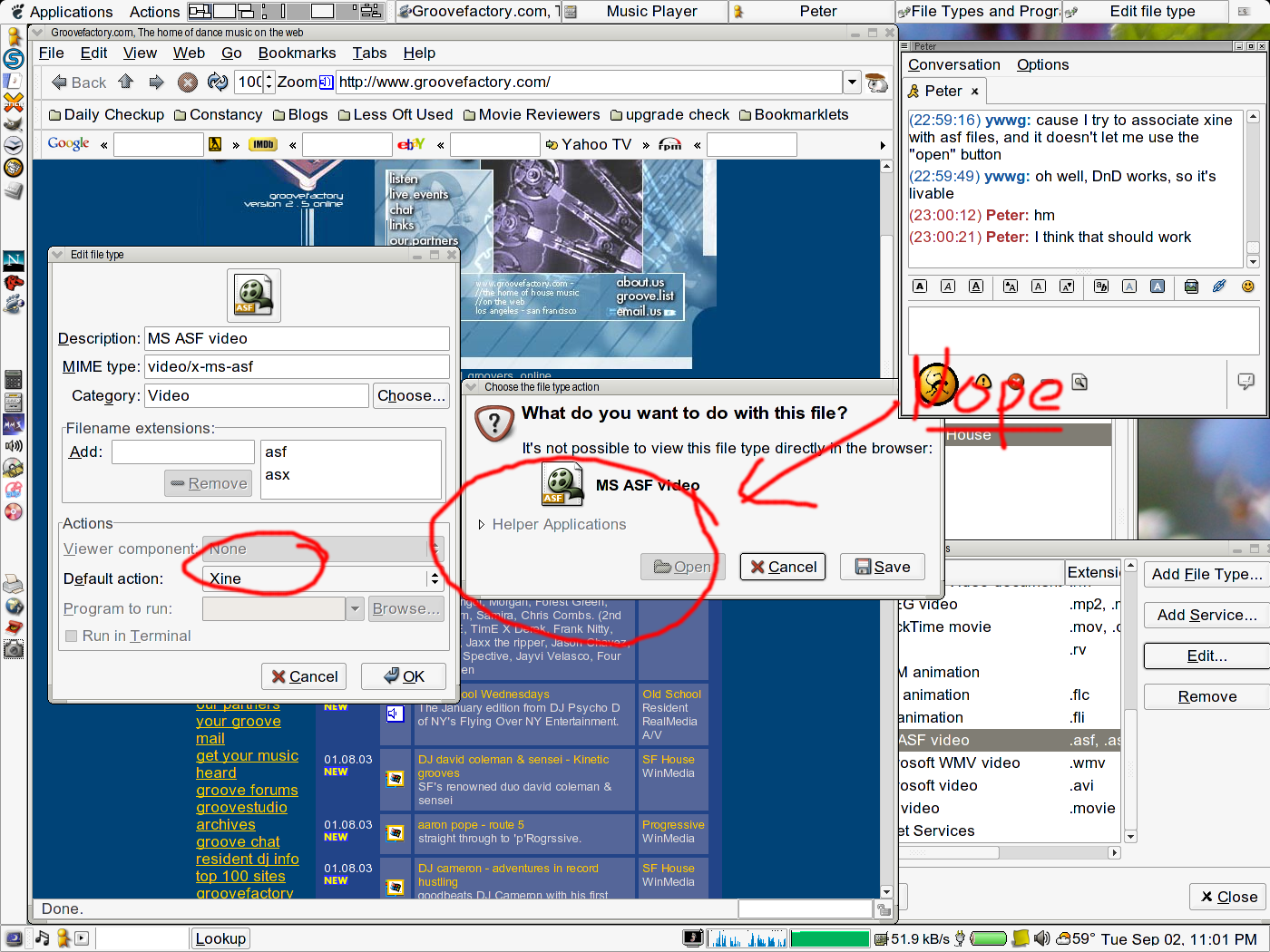Click the Up navigation arrow in the browser toolbar
1270x952 pixels.
(126, 82)
